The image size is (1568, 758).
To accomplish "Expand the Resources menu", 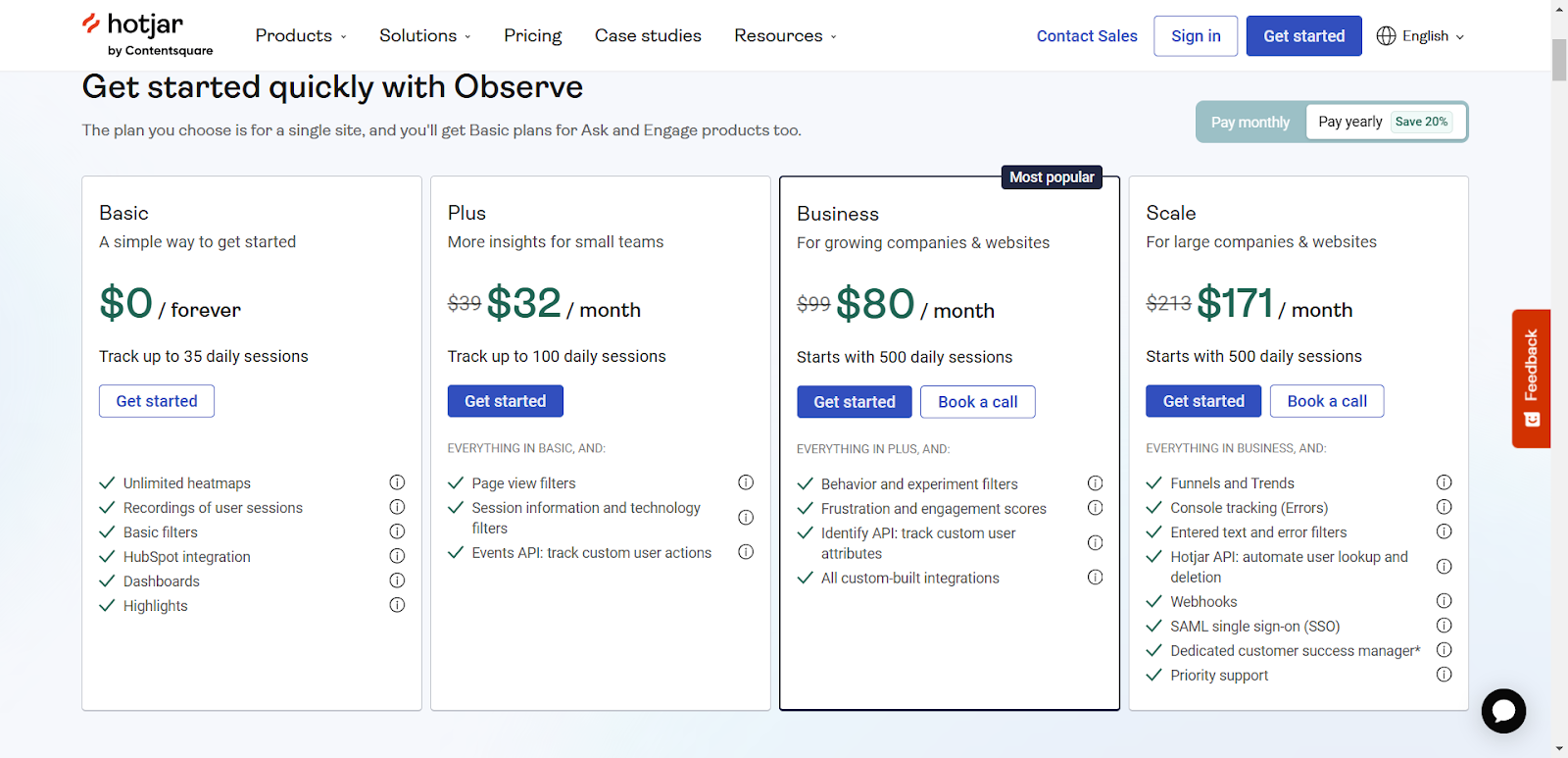I will (786, 36).
